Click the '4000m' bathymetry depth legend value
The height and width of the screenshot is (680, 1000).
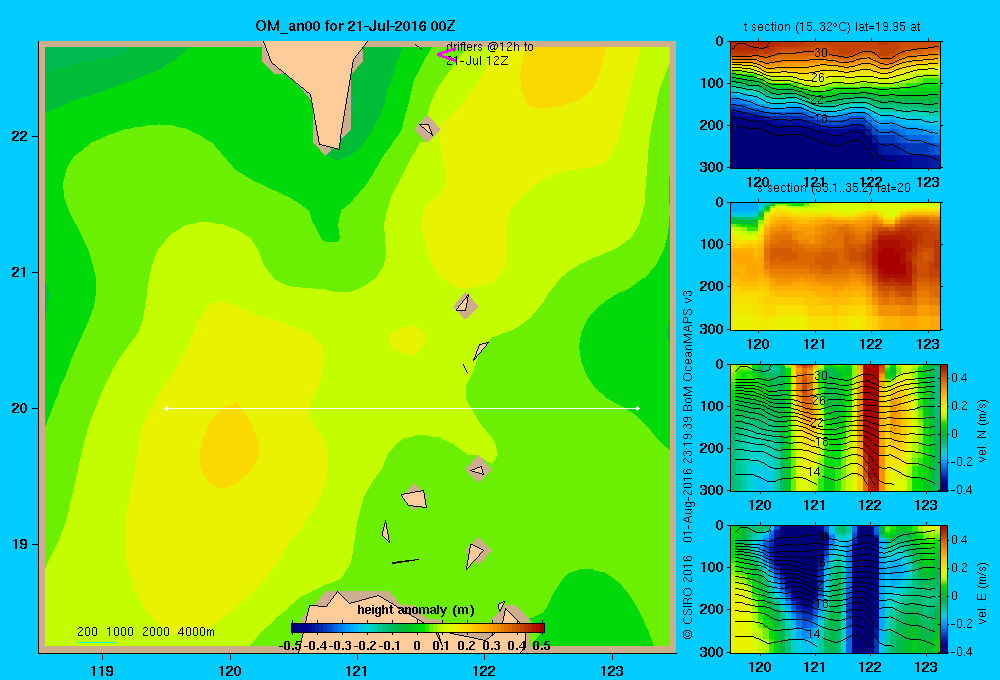coord(196,632)
